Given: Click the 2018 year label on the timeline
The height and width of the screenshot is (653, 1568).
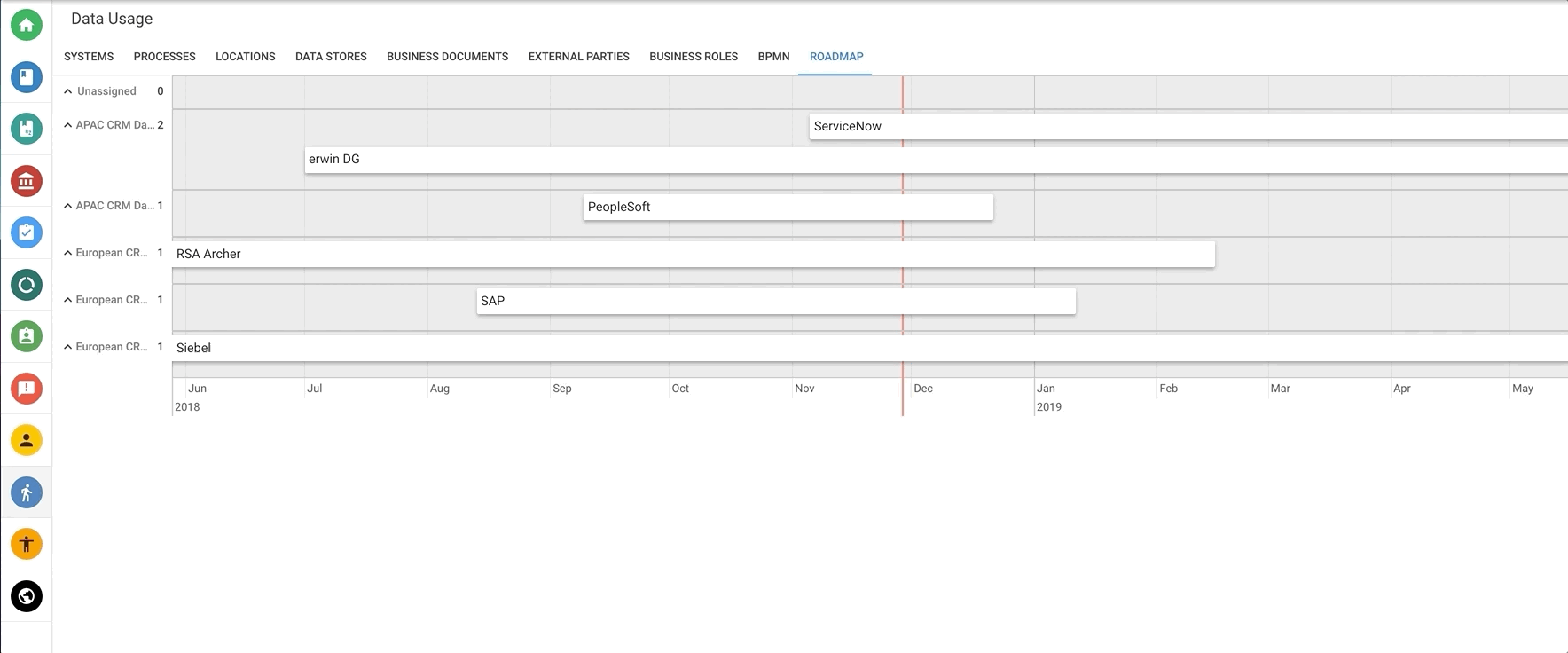Looking at the screenshot, I should [x=187, y=407].
